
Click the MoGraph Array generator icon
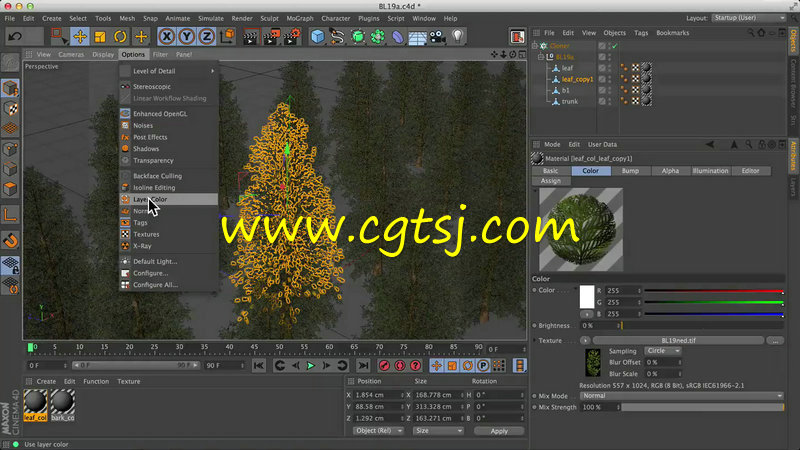click(x=378, y=37)
